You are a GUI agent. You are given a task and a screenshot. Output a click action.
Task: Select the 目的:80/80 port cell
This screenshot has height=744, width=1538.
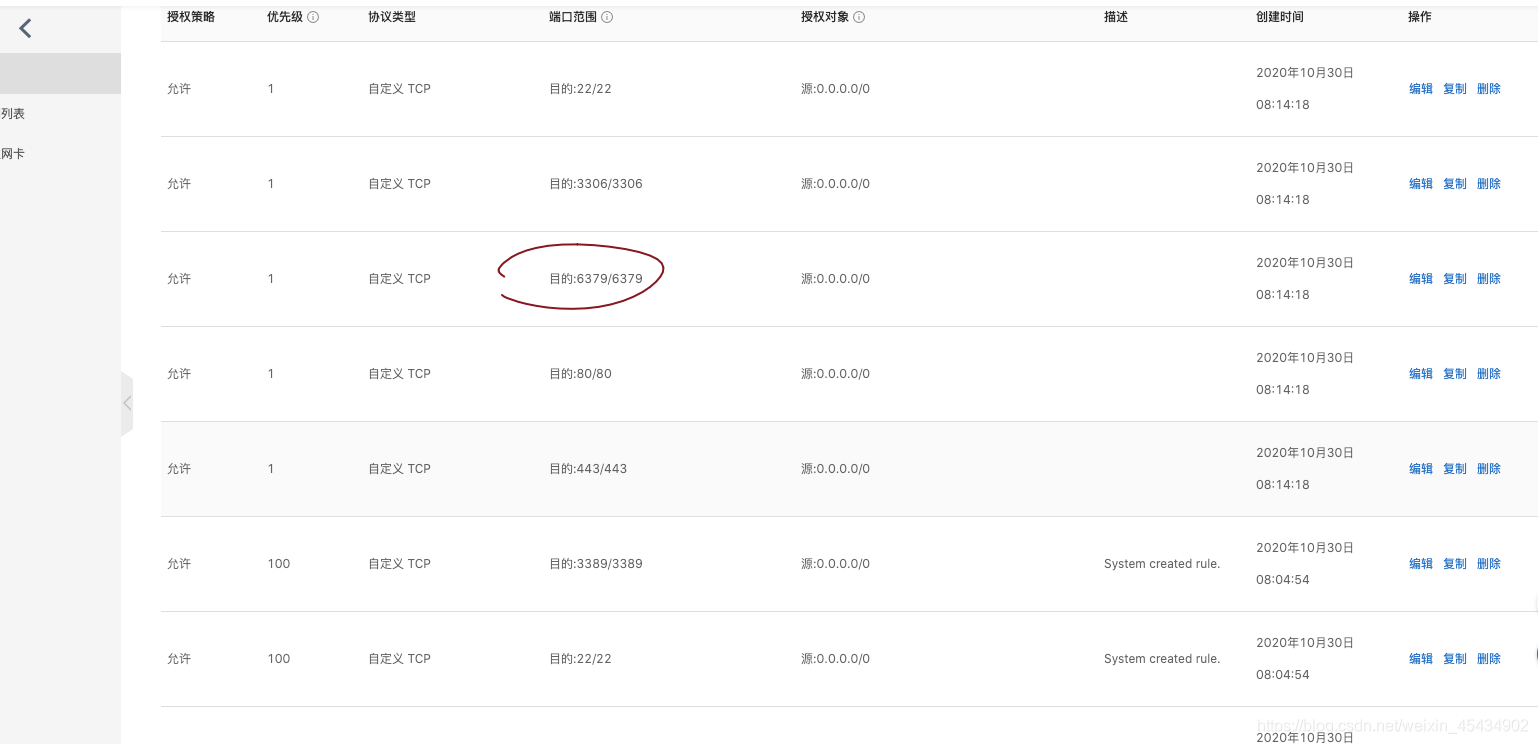tap(580, 374)
